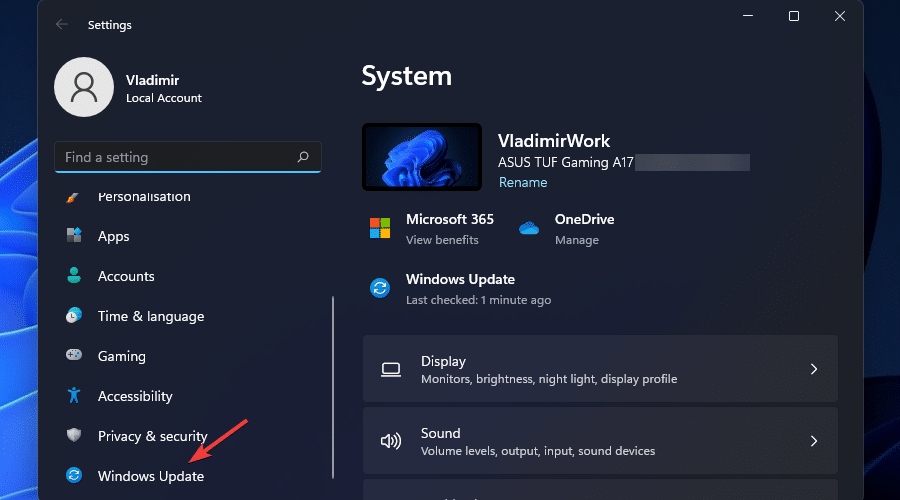This screenshot has height=500, width=900.
Task: Select Privacy & security in sidebar
Action: 153,436
